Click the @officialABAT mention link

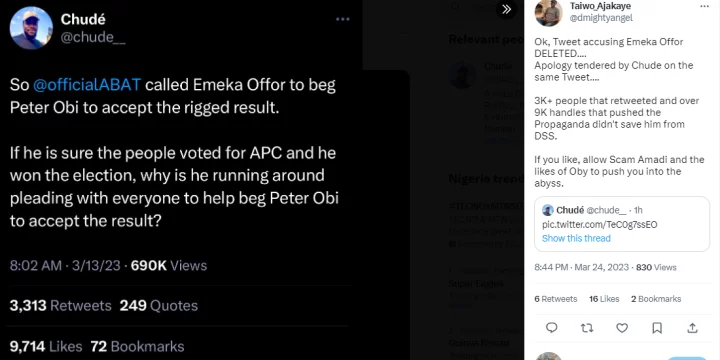coord(87,85)
